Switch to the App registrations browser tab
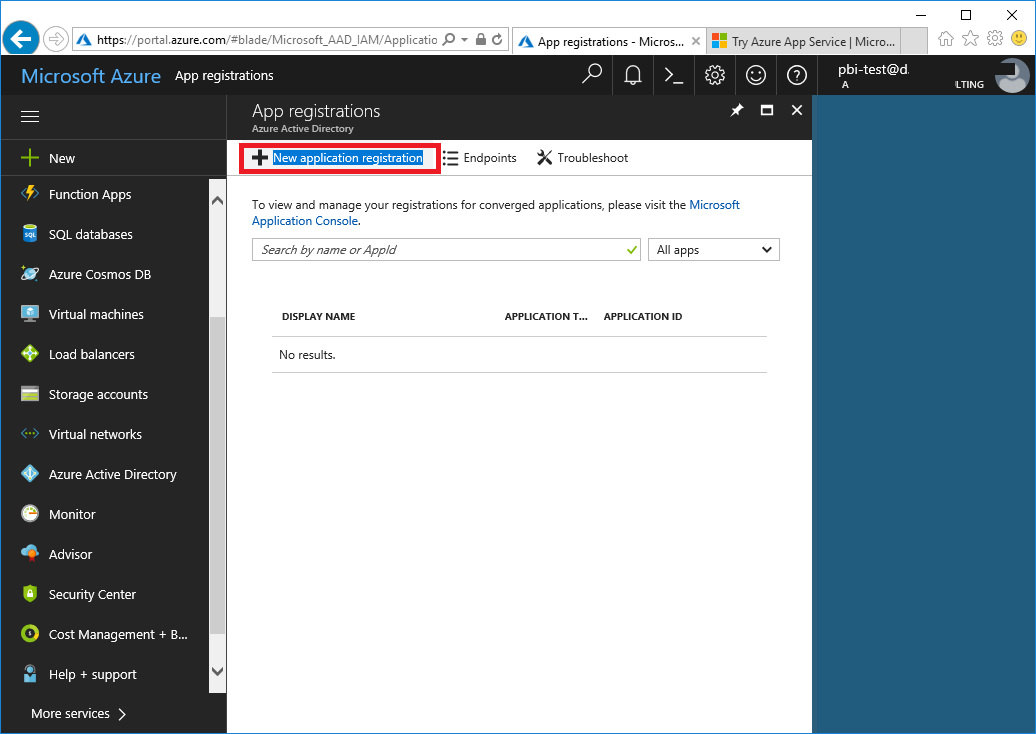The height and width of the screenshot is (734, 1036). (x=609, y=42)
